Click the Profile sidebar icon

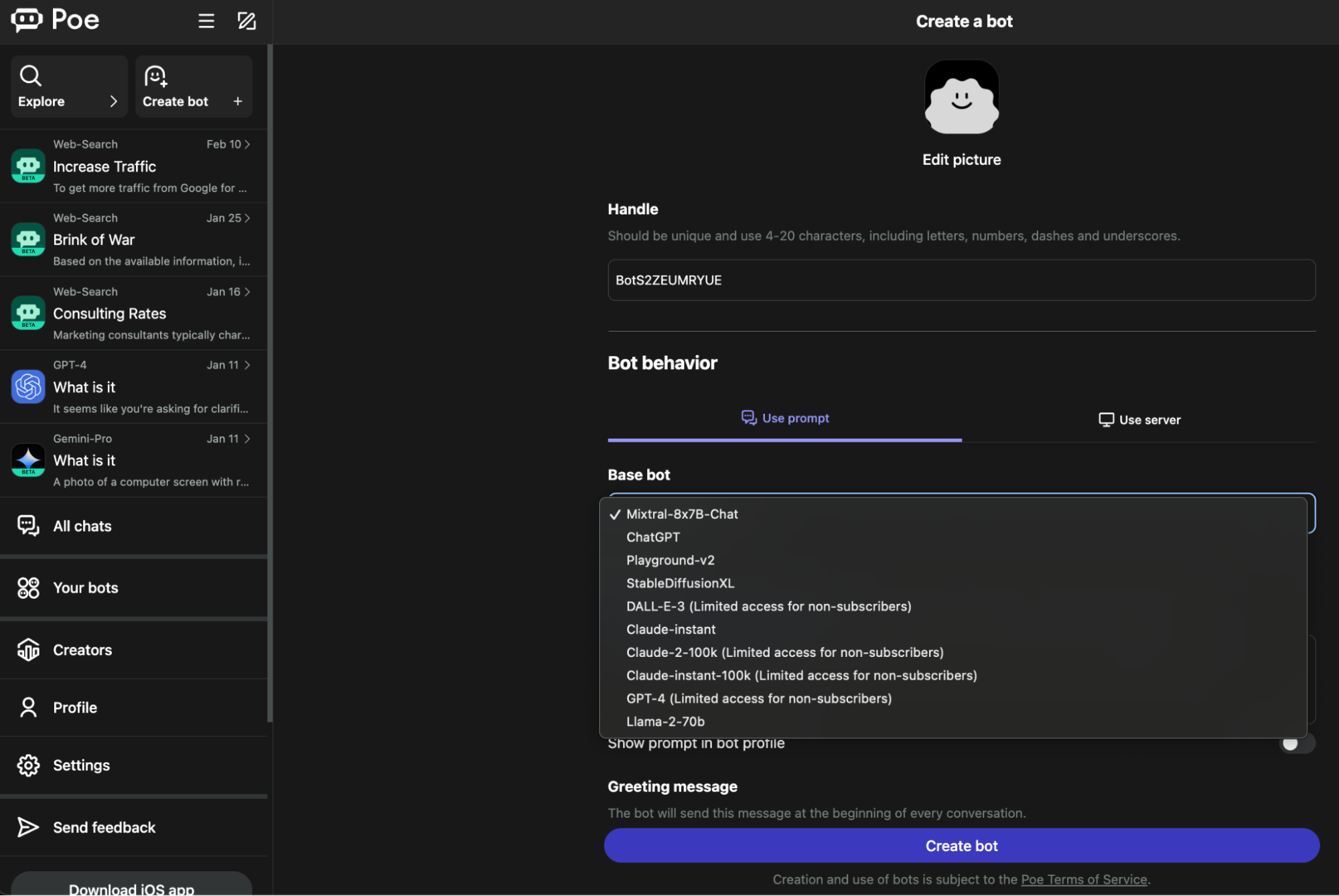(x=27, y=706)
